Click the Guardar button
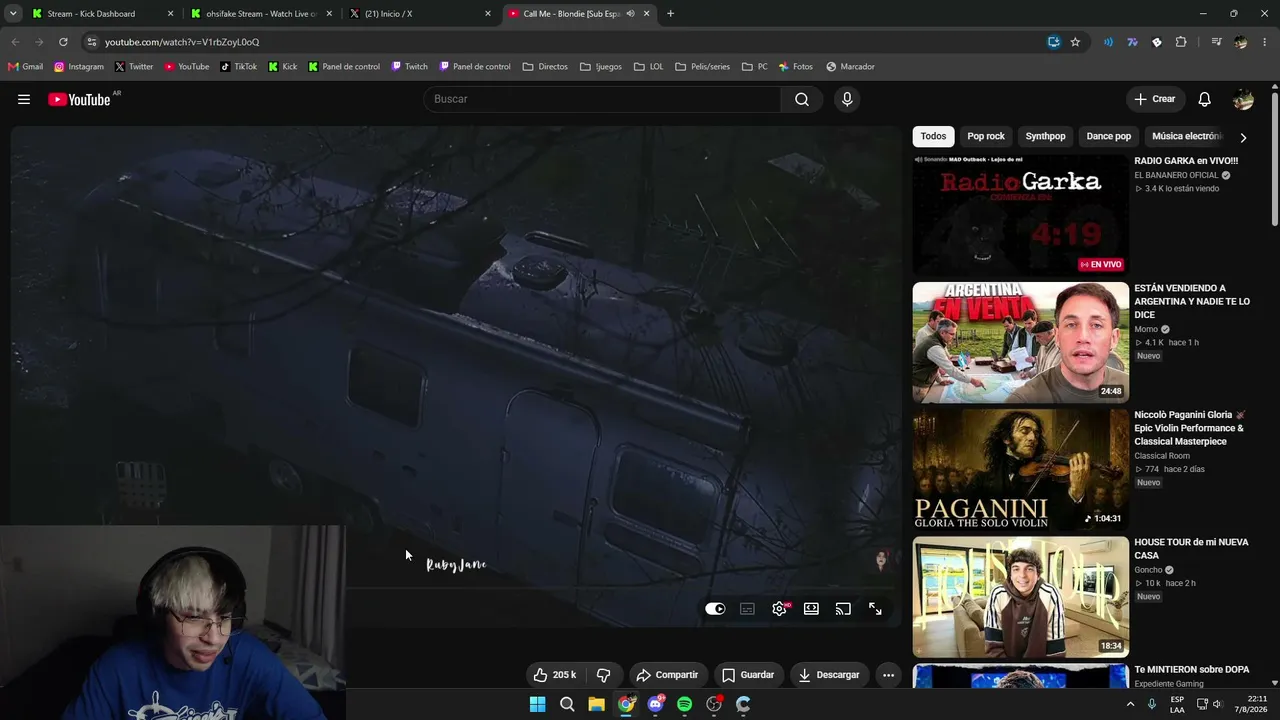Viewport: 1280px width, 720px height. pyautogui.click(x=748, y=675)
